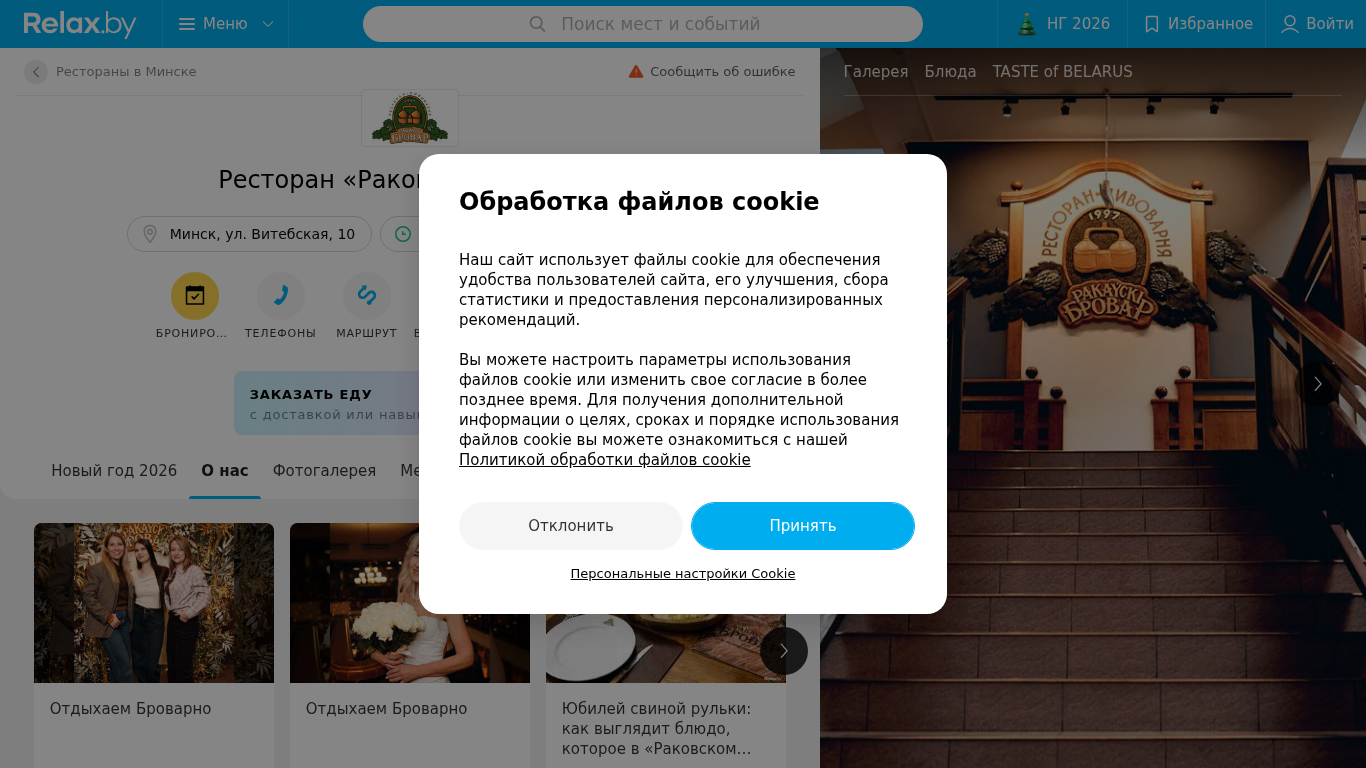The width and height of the screenshot is (1366, 768).
Task: Open the Меню hamburger icon
Action: coord(187,24)
